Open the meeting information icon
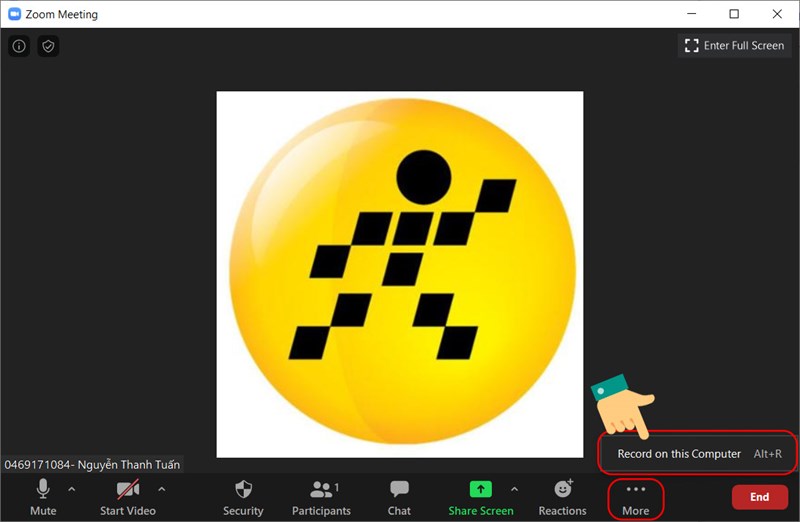This screenshot has height=522, width=800. [19, 46]
